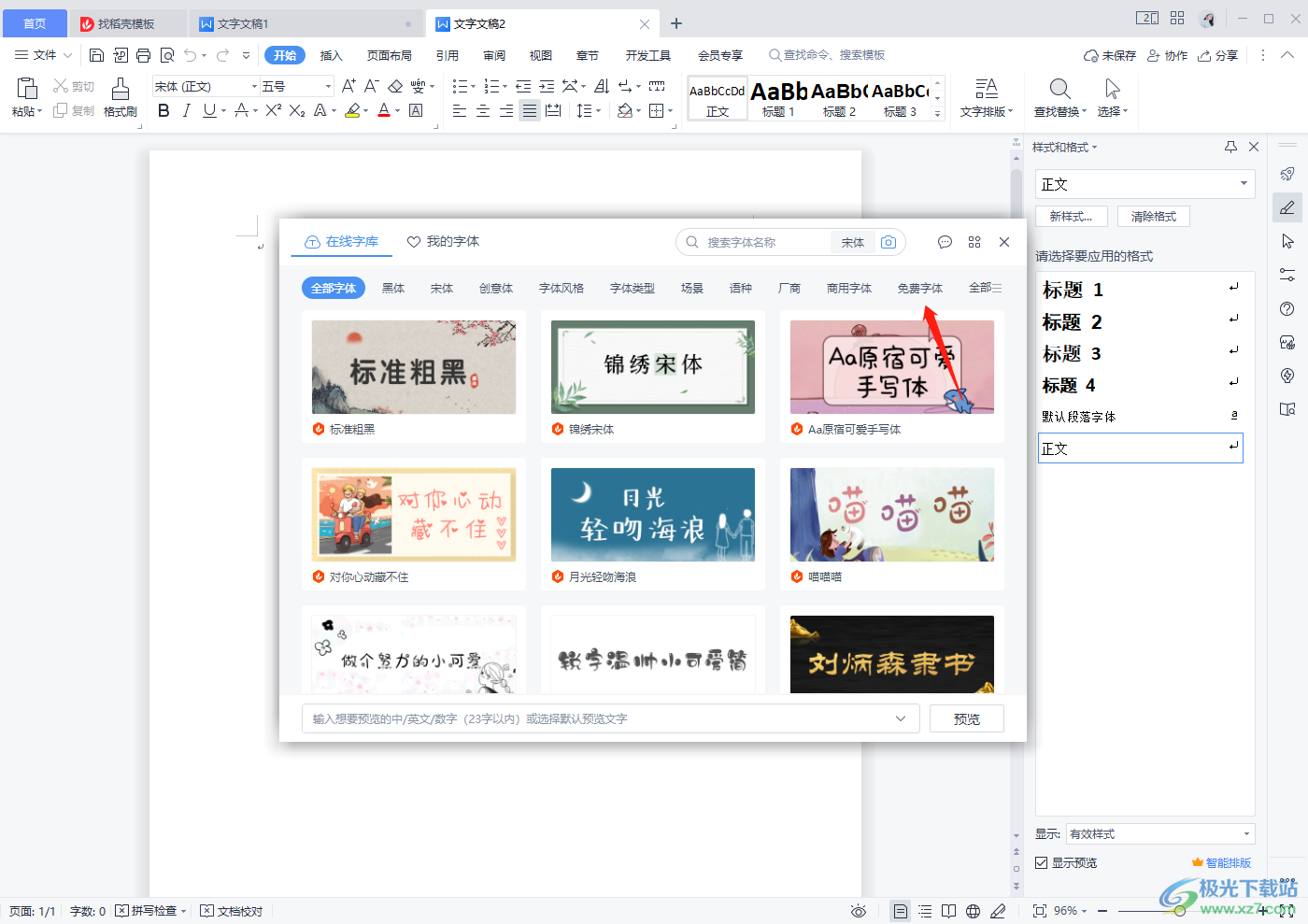Viewport: 1308px width, 924px height.
Task: Toggle the spell check option in the status bar
Action: point(150,911)
